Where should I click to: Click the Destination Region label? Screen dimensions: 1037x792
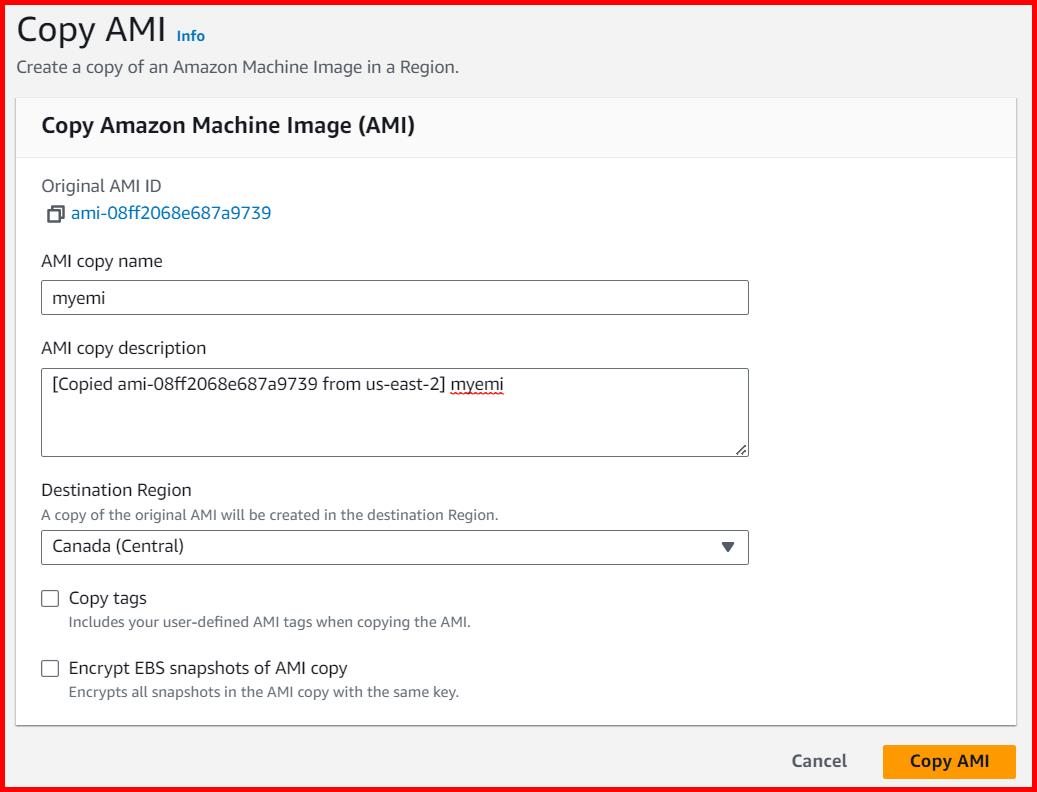[x=116, y=490]
